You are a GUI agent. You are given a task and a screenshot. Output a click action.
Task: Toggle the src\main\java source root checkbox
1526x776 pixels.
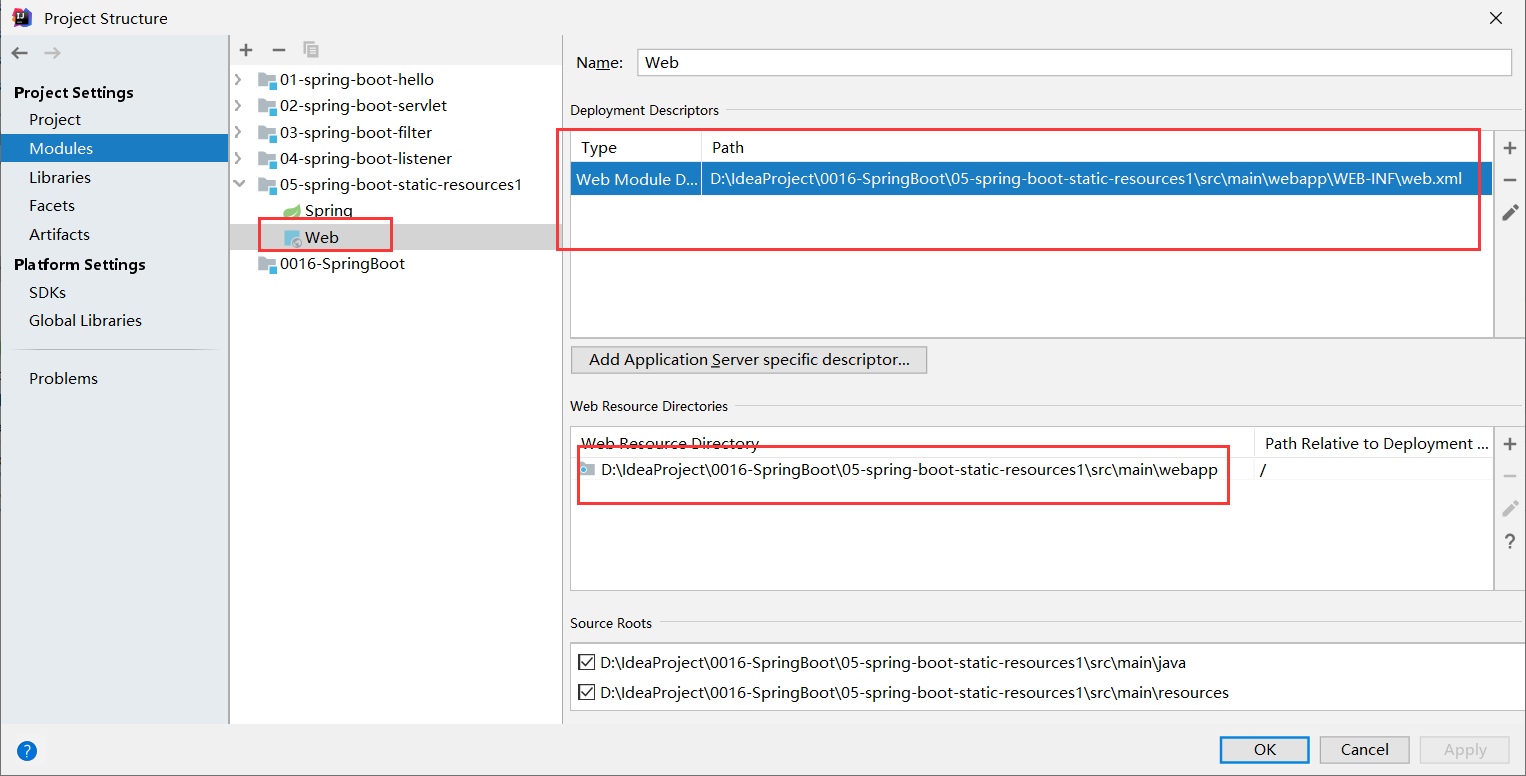tap(587, 662)
